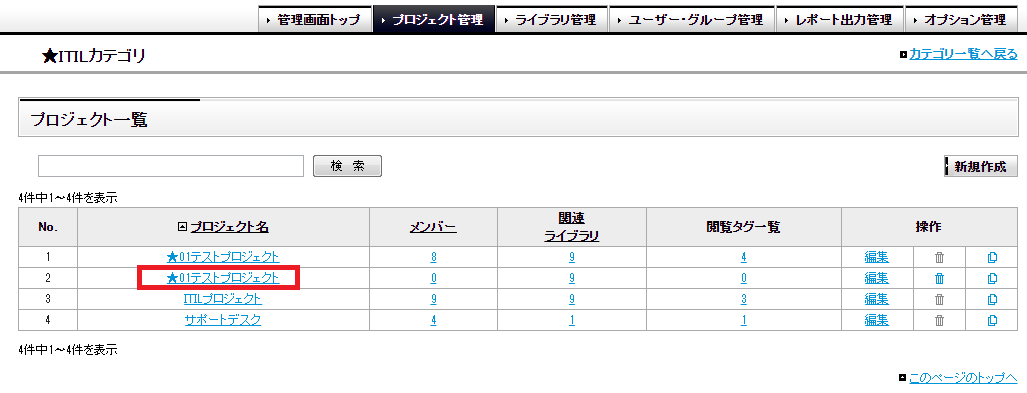Delete ITILプロジェクト using its trash icon
Screen dimensions: 1027x393
939,299
